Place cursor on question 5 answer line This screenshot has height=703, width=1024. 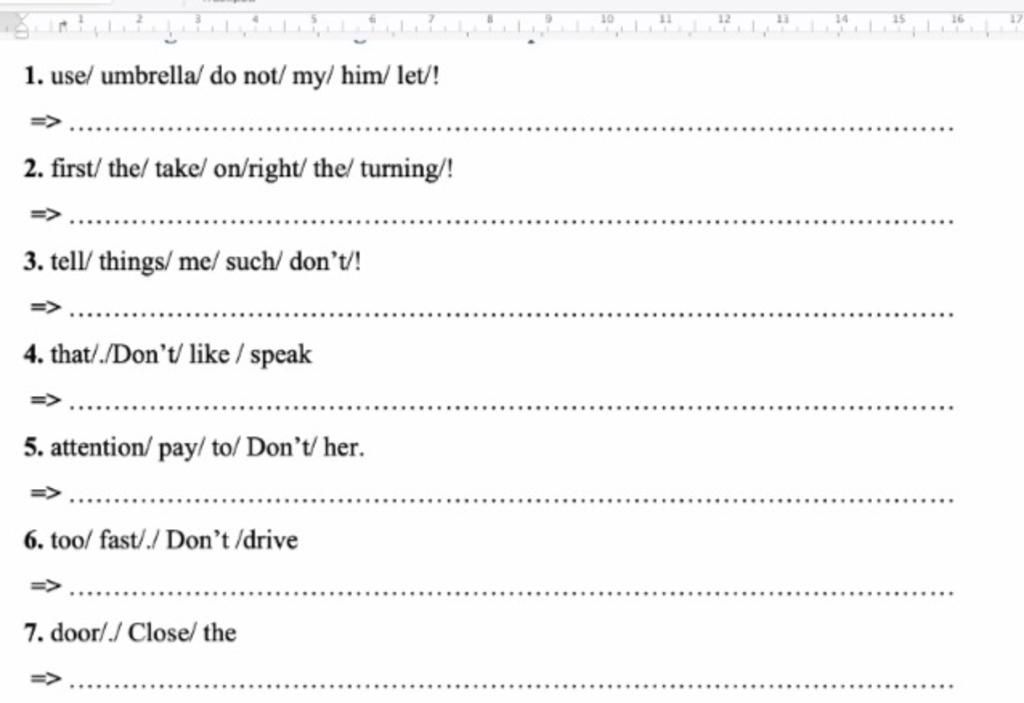coord(514,496)
